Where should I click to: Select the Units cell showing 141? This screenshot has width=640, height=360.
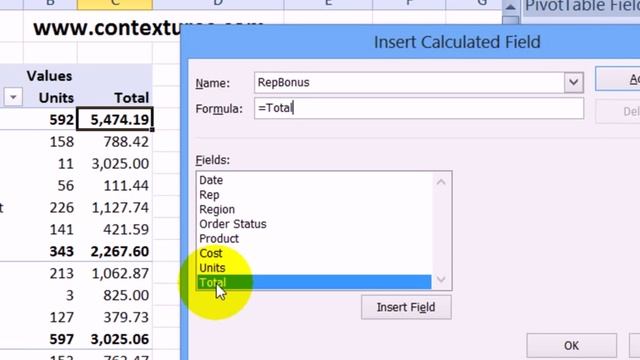click(x=51, y=229)
